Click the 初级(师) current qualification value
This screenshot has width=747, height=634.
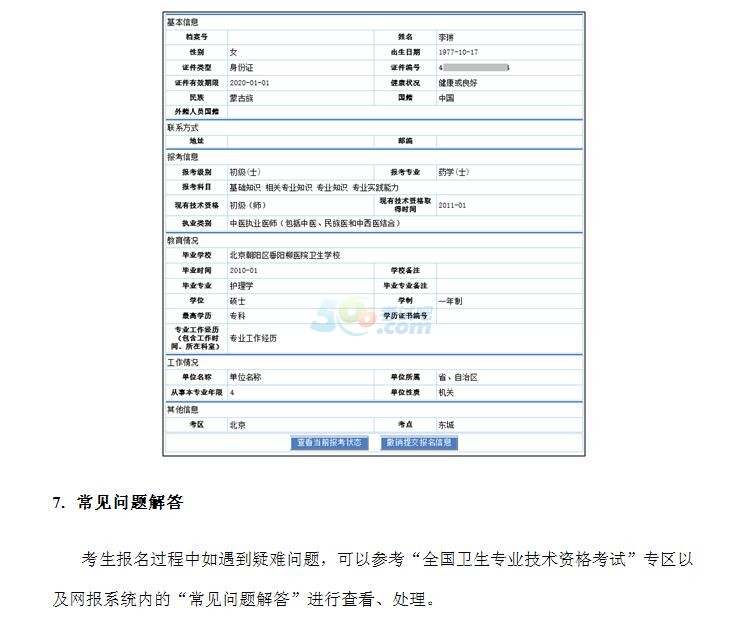pyautogui.click(x=248, y=205)
